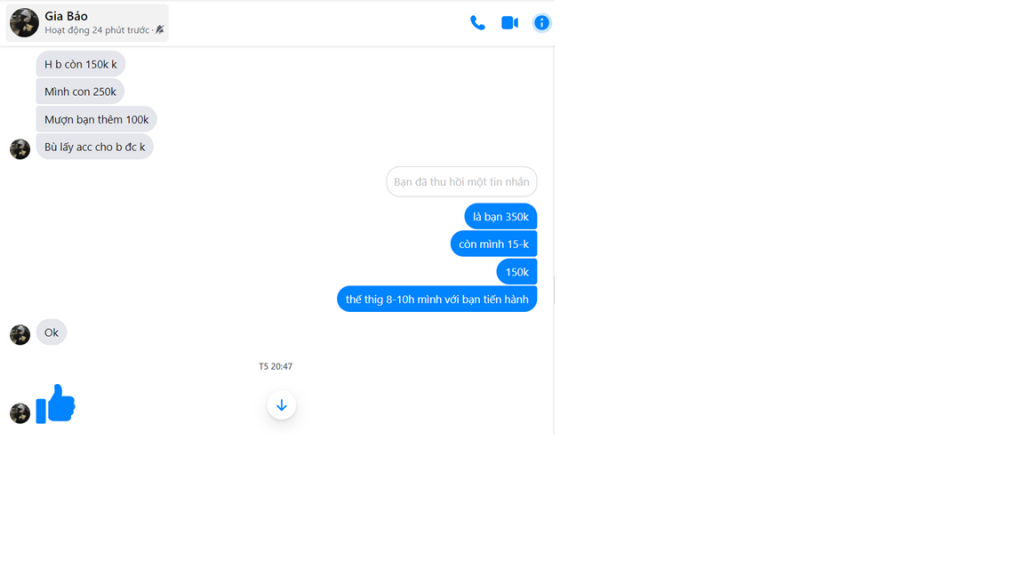Image resolution: width=1024 pixels, height=576 pixels.
Task: Start a voice call with Gia Bảo
Action: [x=477, y=23]
